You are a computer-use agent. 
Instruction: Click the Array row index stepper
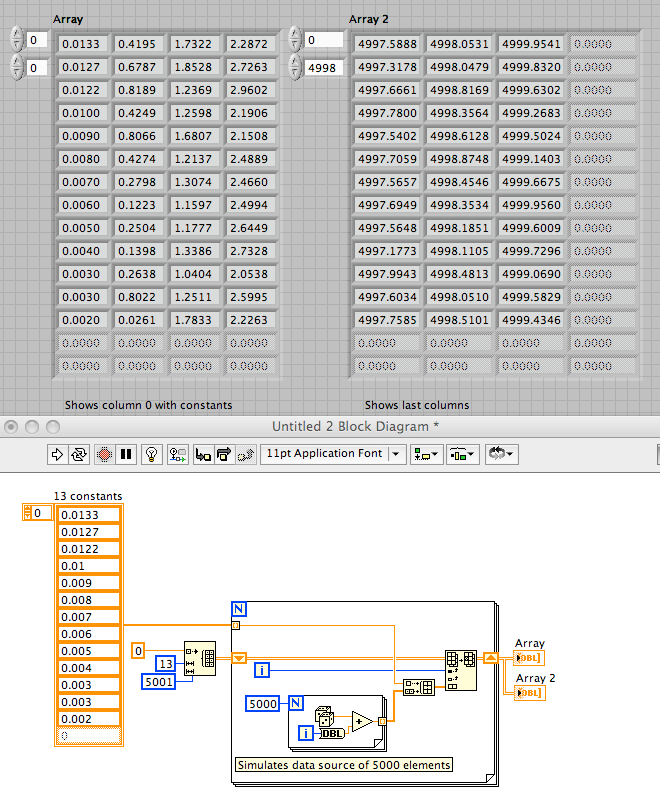[17, 40]
